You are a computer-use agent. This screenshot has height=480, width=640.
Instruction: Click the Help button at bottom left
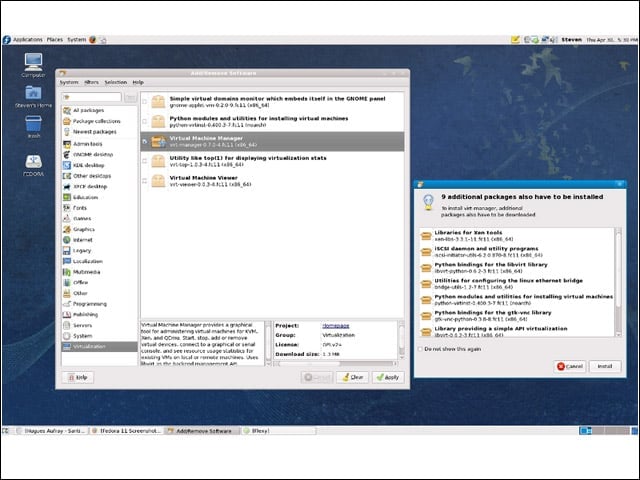pos(78,378)
